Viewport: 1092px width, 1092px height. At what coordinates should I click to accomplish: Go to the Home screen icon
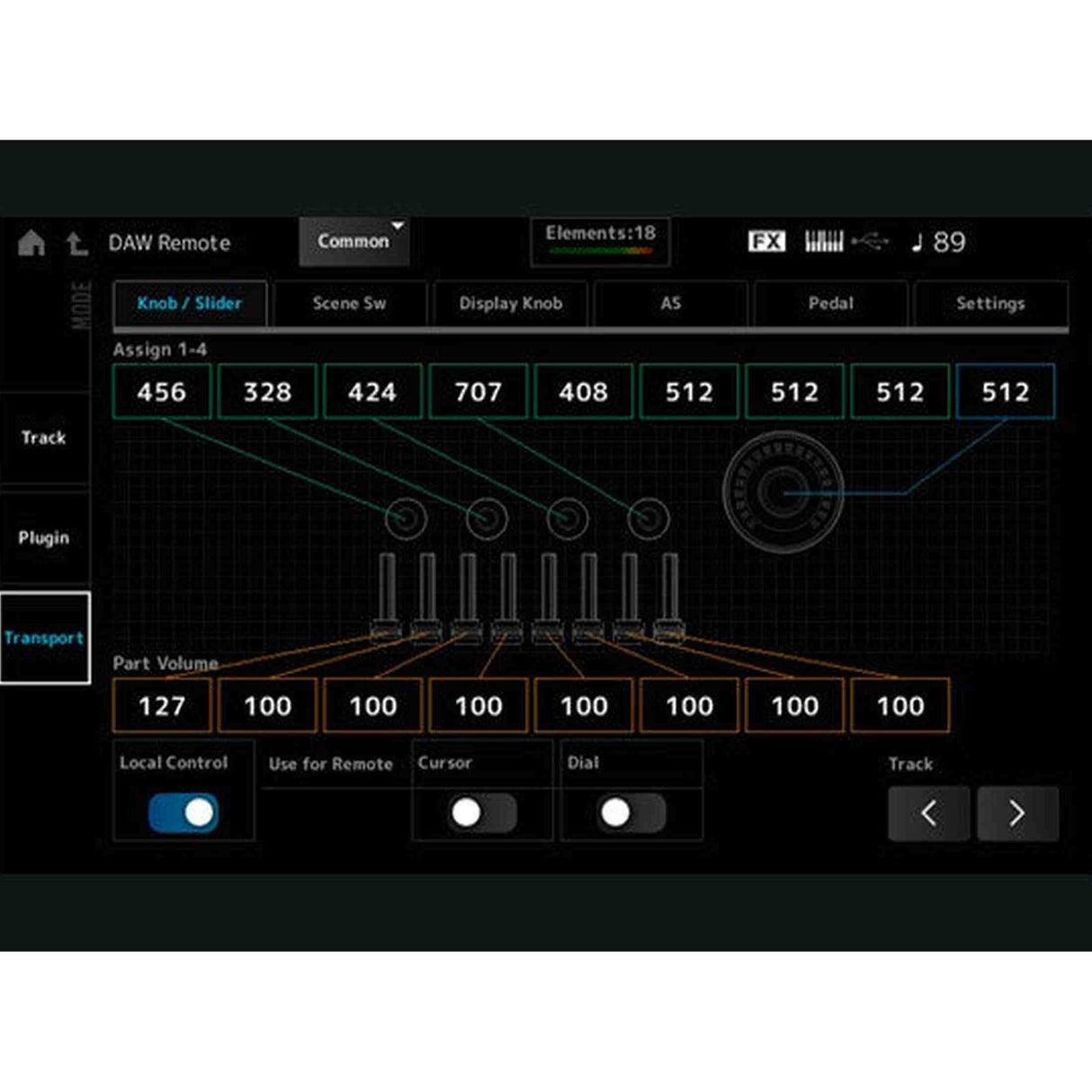pos(31,243)
